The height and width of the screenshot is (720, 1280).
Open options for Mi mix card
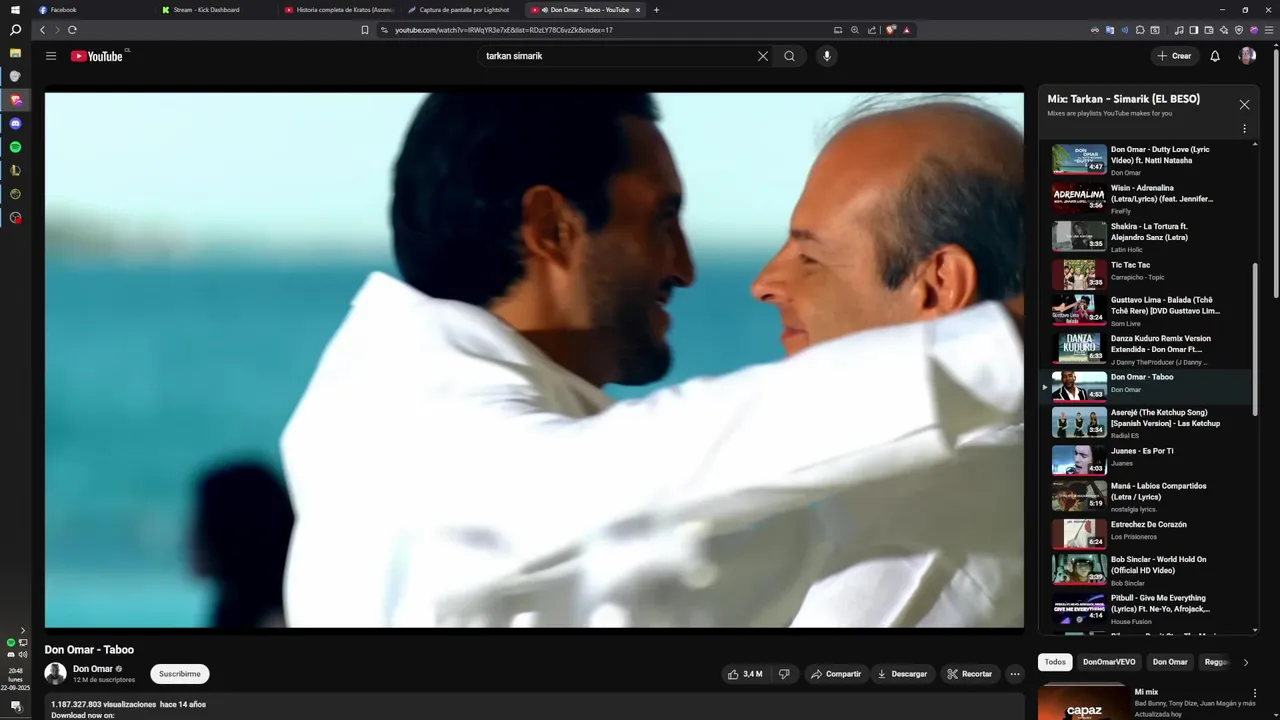(x=1255, y=693)
